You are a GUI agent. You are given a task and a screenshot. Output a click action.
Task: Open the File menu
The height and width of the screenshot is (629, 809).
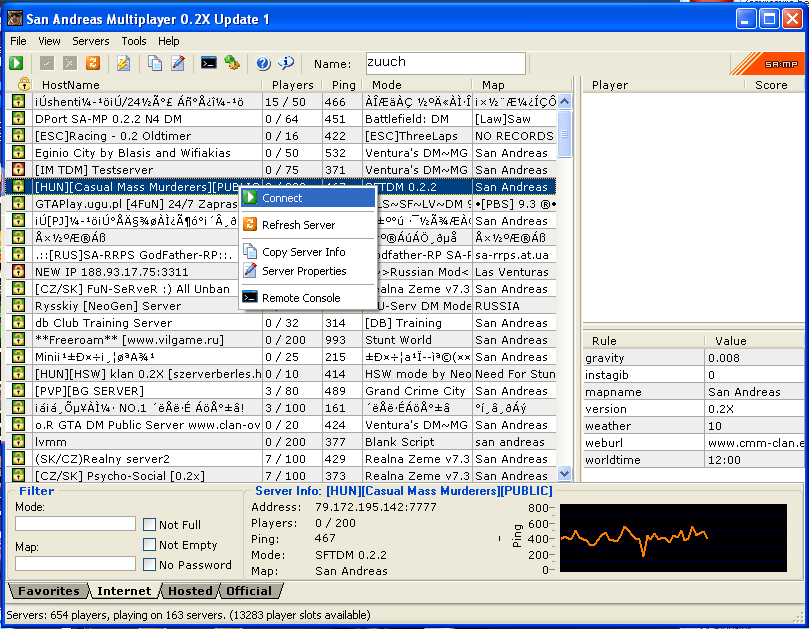coord(18,41)
